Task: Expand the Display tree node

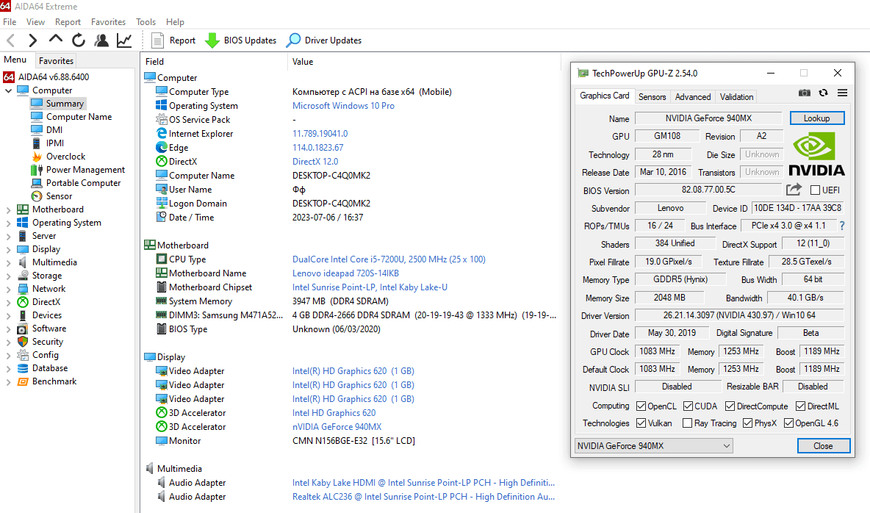Action: 8,250
